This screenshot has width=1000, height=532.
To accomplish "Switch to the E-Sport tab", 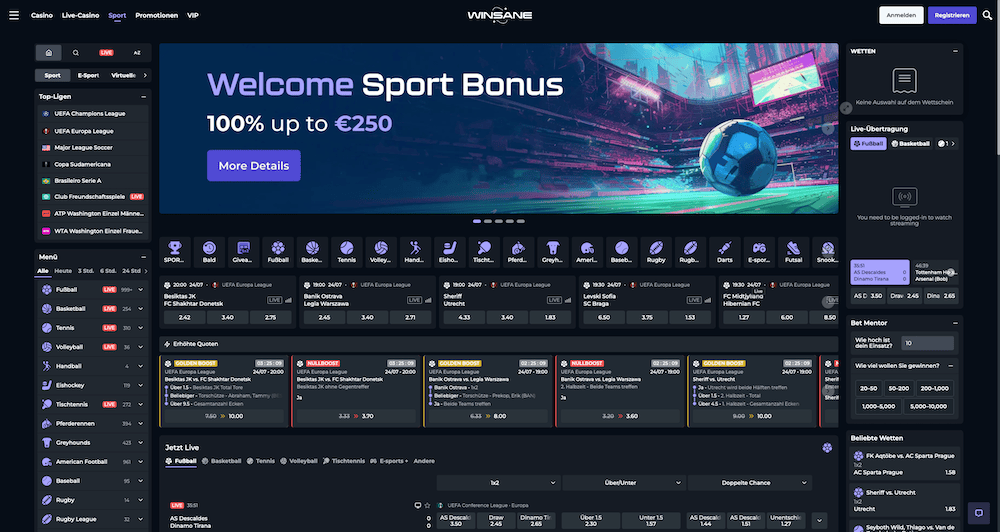I will pos(88,75).
